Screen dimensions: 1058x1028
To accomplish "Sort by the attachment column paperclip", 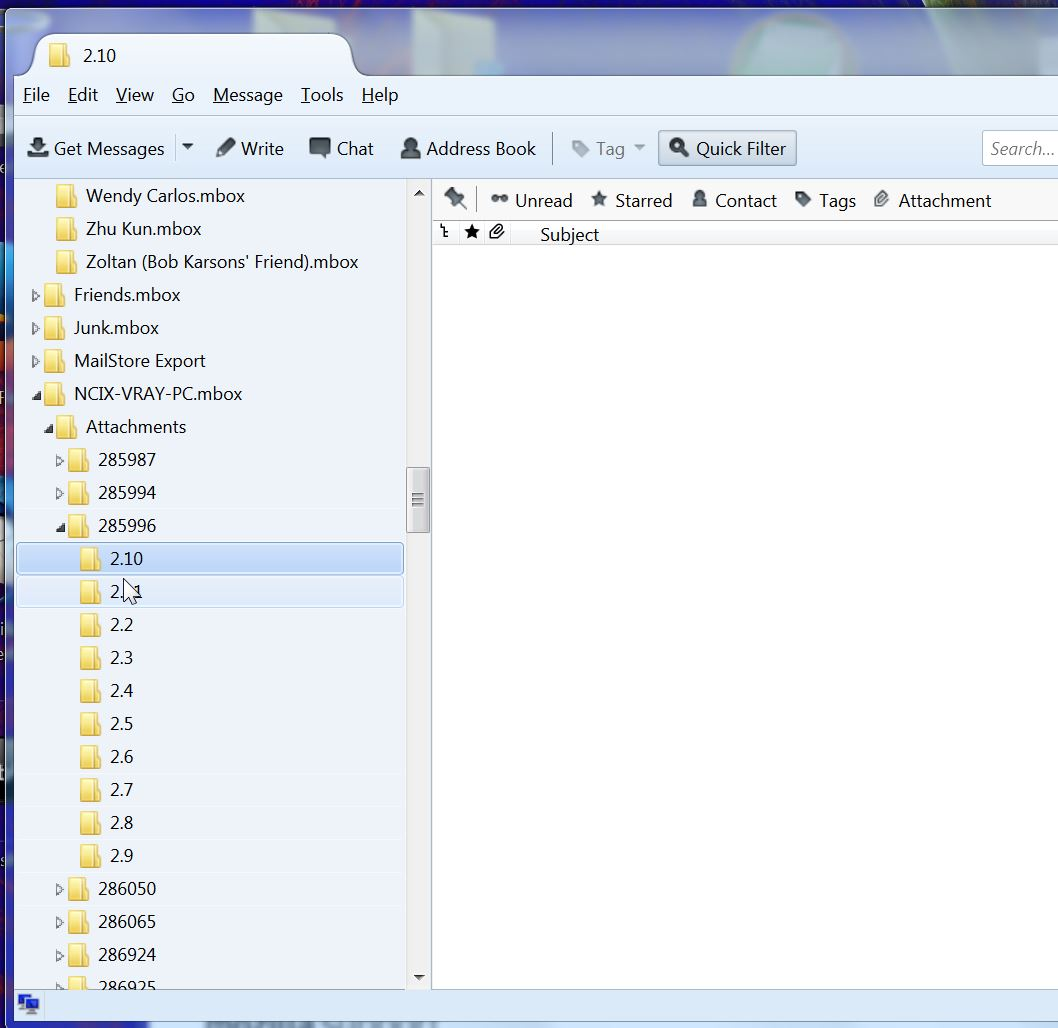I will click(496, 232).
